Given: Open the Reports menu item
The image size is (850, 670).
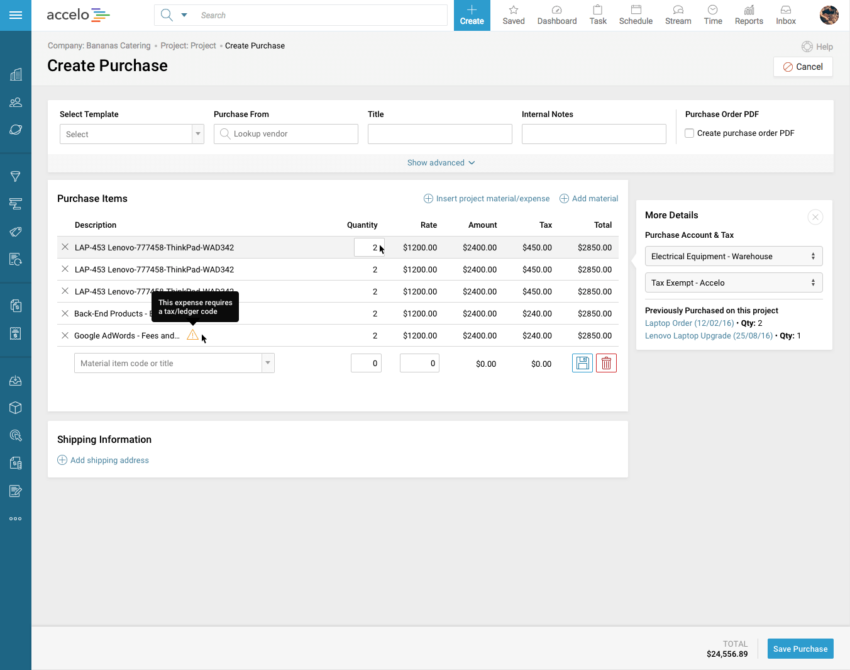Looking at the screenshot, I should (x=748, y=15).
